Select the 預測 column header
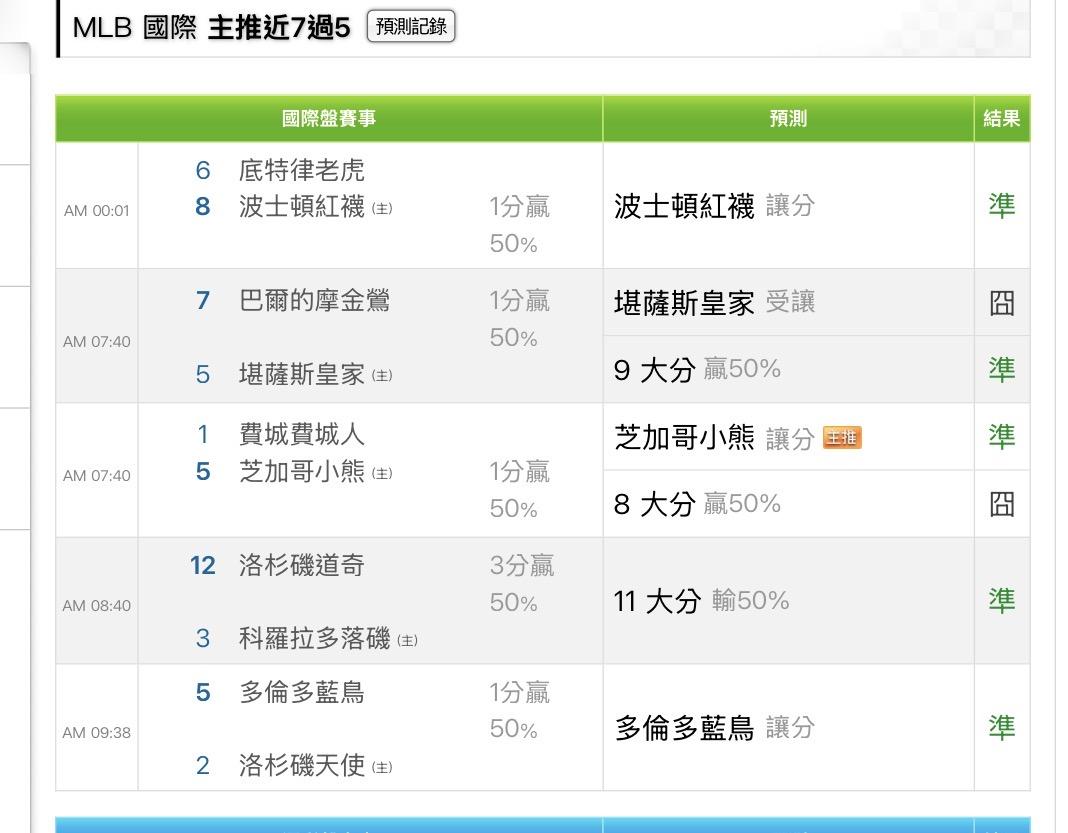This screenshot has width=1068, height=833. [x=788, y=119]
